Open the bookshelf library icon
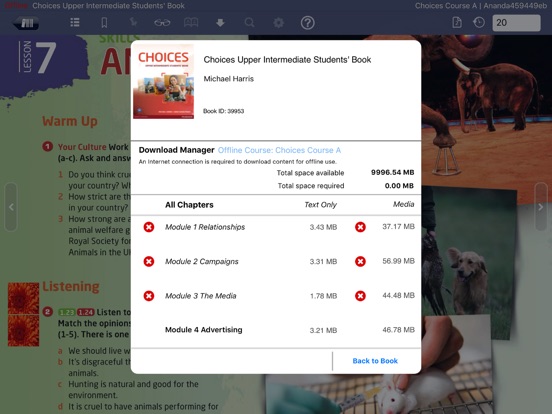This screenshot has width=552, height=414. tap(26, 23)
